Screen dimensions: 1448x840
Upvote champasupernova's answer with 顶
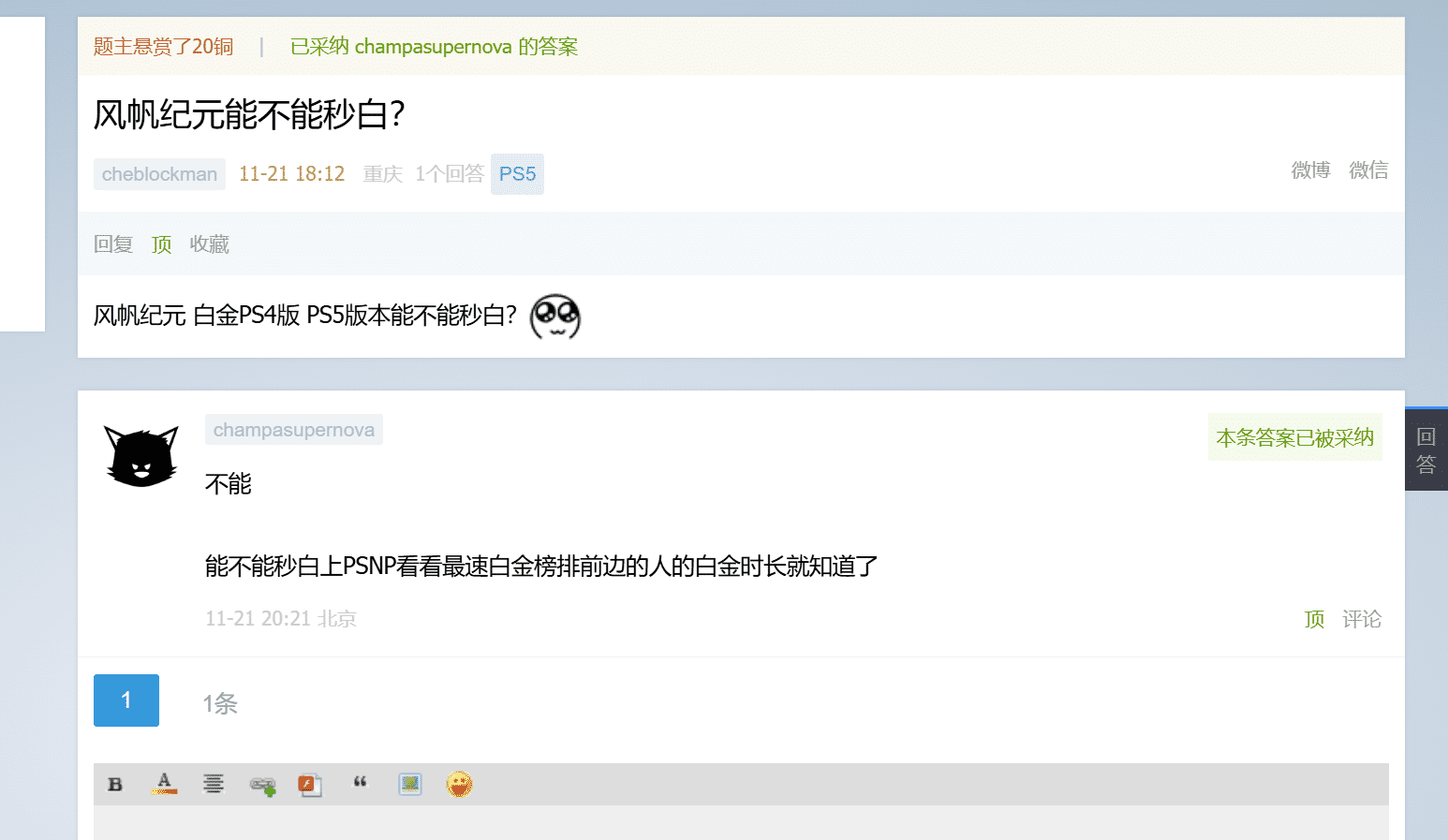[1315, 619]
